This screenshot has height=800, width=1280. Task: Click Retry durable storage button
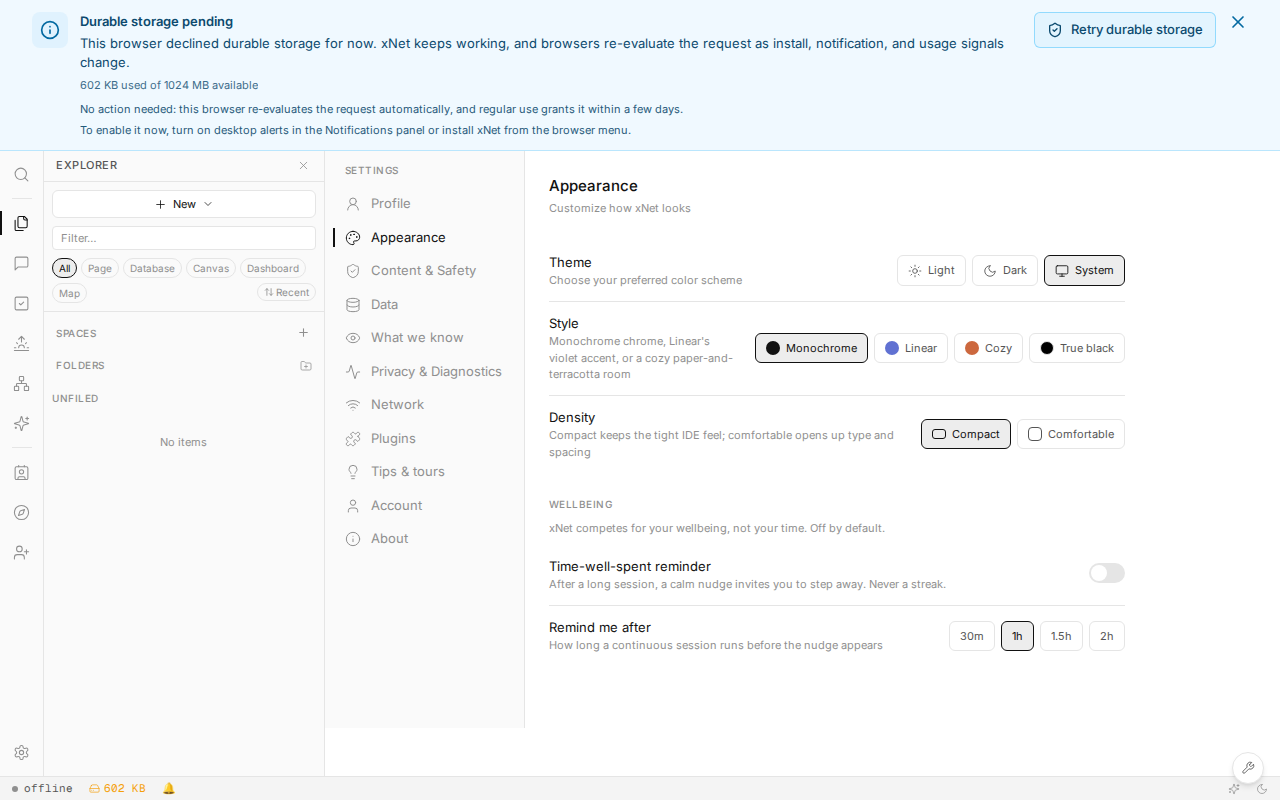pos(1125,30)
